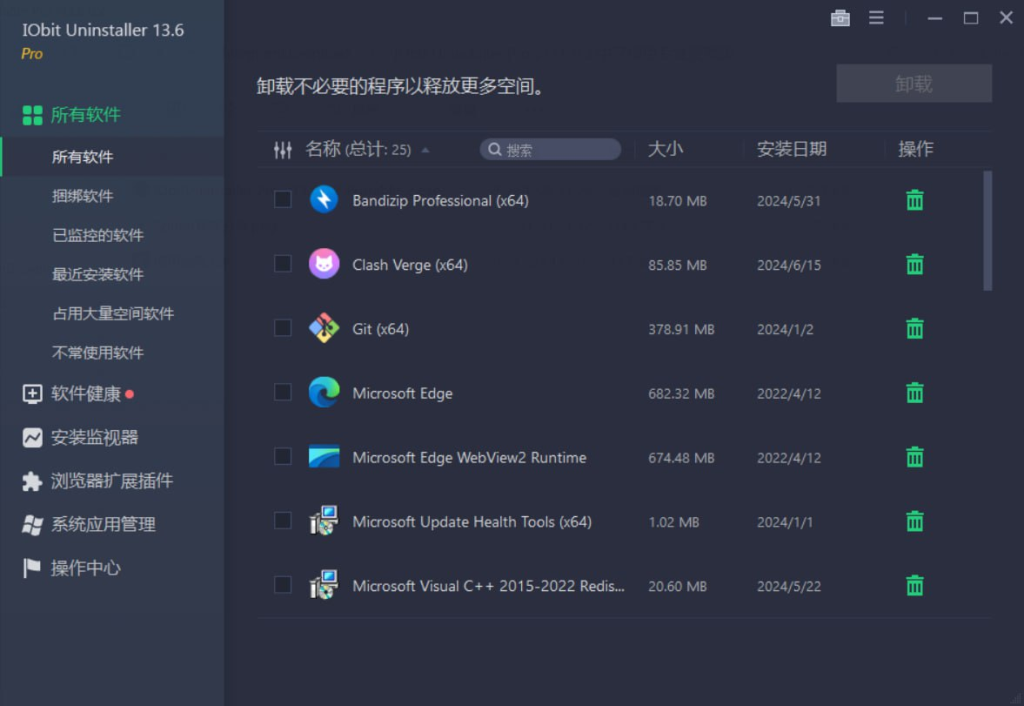Check the Microsoft Edge checkbox
Viewport: 1024px width, 706px height.
point(283,392)
